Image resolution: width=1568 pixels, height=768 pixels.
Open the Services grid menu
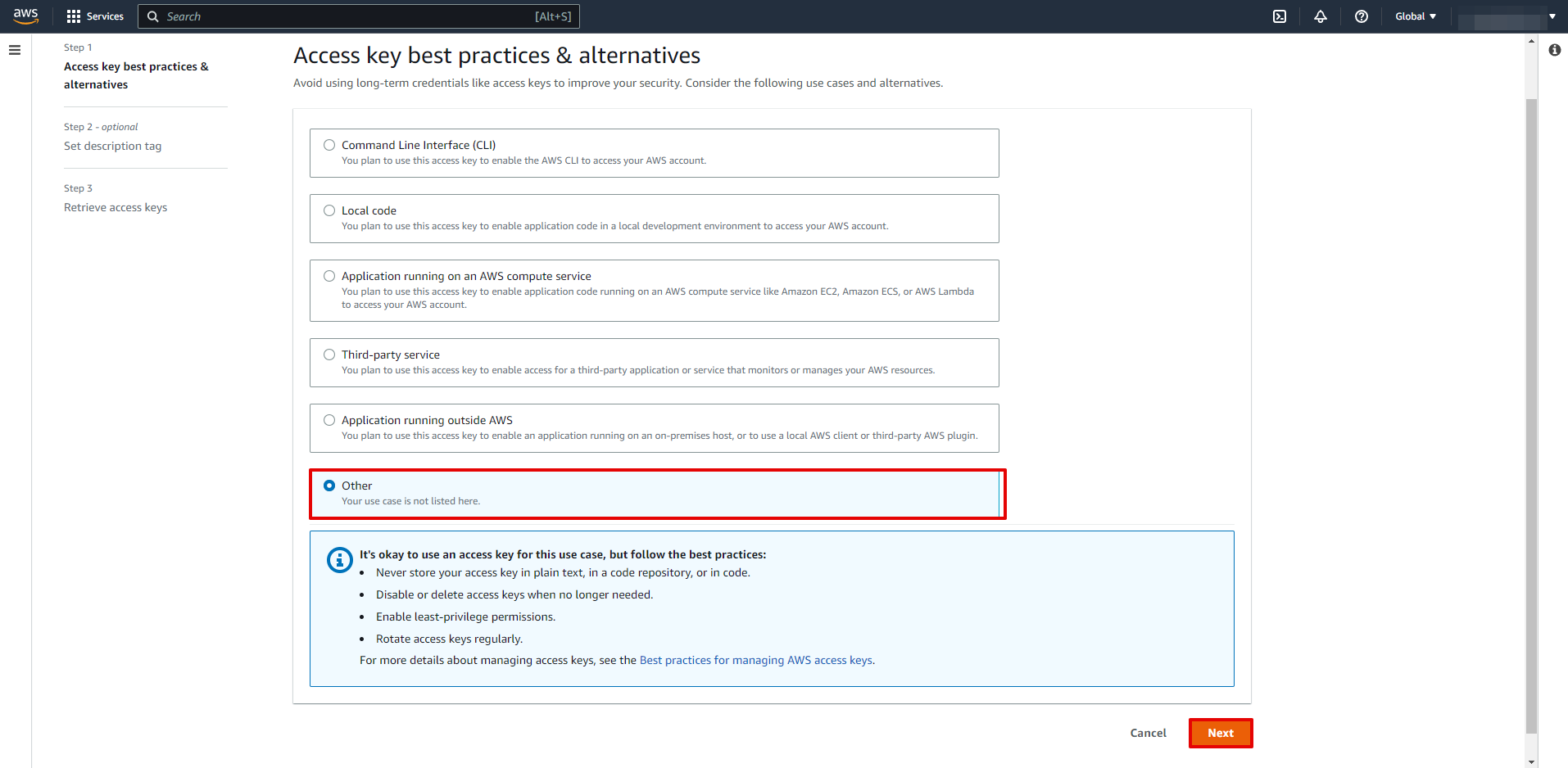point(74,16)
